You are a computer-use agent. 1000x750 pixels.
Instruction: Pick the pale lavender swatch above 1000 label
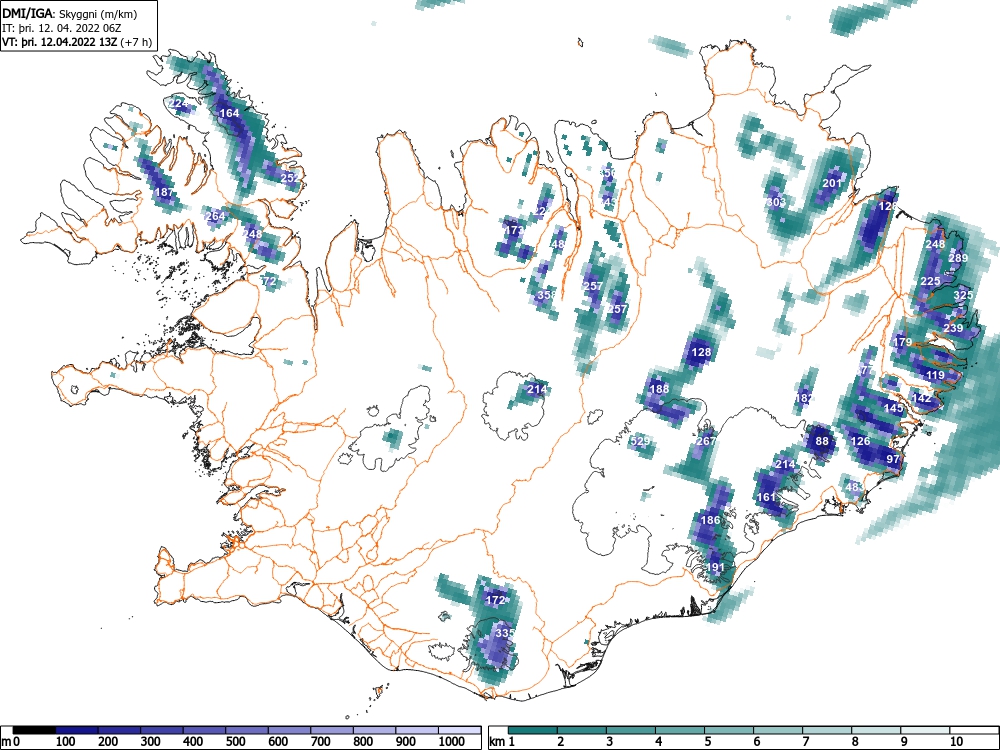tap(459, 730)
